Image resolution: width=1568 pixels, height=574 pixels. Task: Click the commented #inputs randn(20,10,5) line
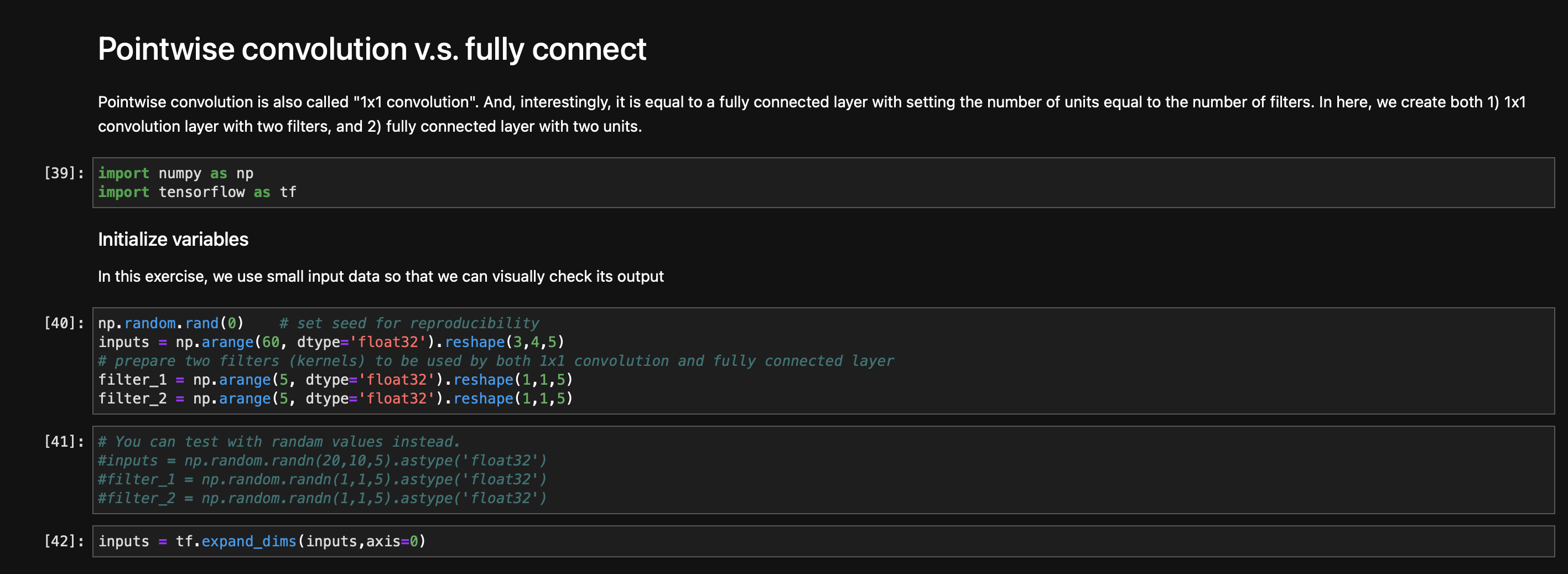[322, 461]
